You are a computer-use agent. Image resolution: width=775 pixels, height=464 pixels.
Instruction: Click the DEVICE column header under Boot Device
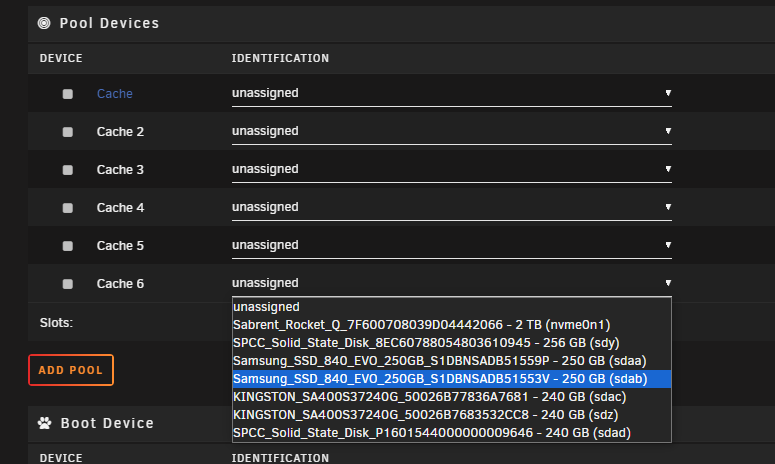pyautogui.click(x=61, y=458)
